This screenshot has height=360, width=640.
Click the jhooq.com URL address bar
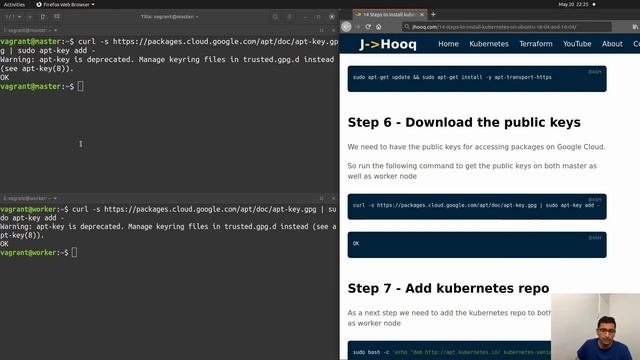(x=506, y=27)
